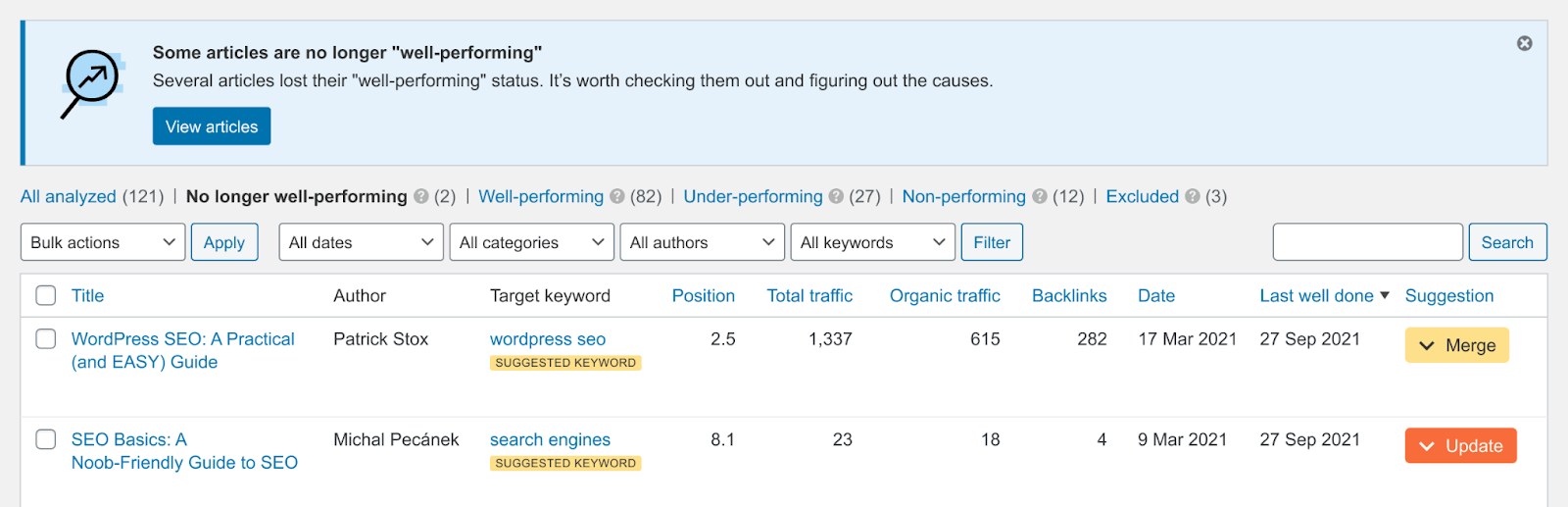This screenshot has width=1568, height=507.
Task: Show the Under-performing articles tab
Action: 753,196
